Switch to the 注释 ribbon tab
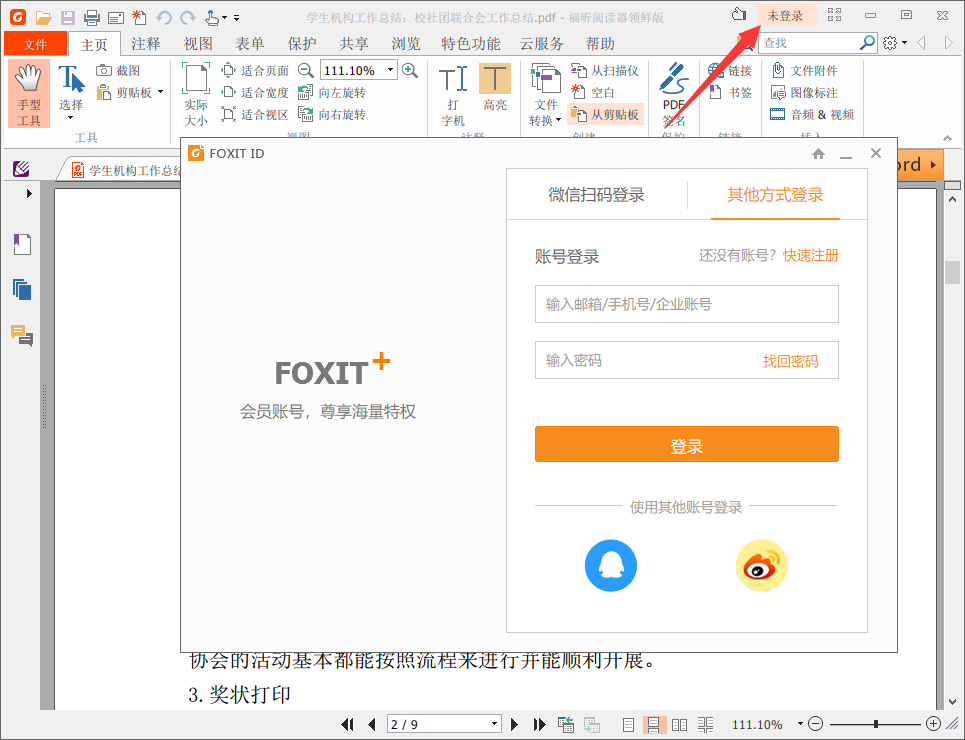 [x=146, y=44]
